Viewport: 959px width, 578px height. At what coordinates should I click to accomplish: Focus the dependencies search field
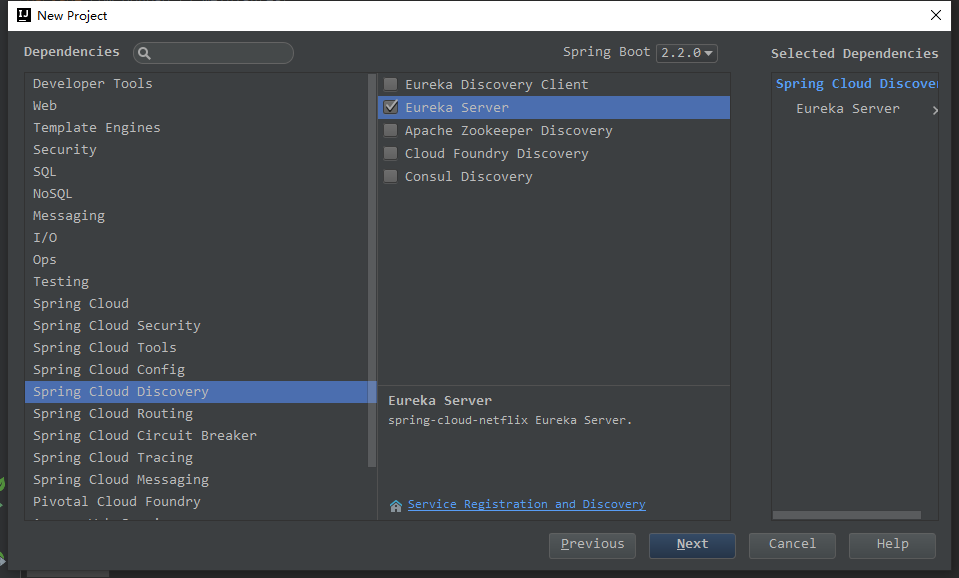tap(220, 53)
